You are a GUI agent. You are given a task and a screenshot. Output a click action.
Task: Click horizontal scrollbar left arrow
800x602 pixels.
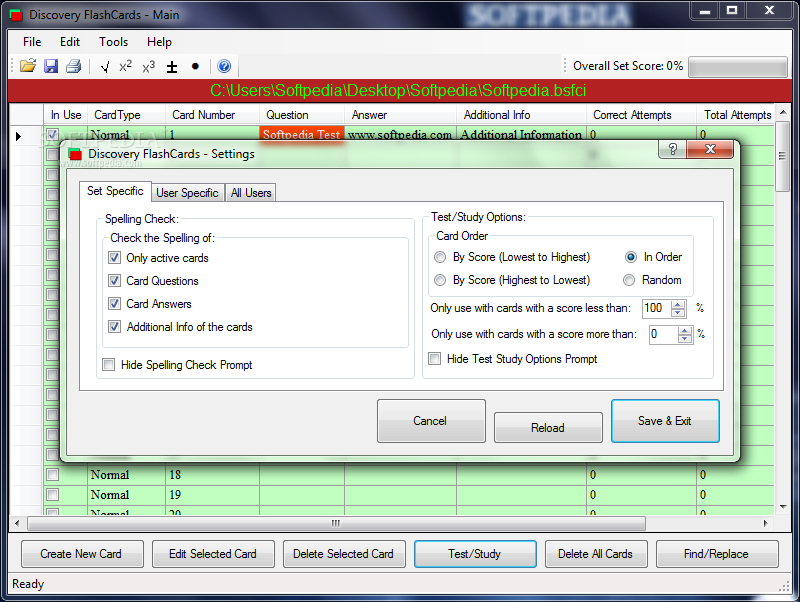[x=17, y=523]
